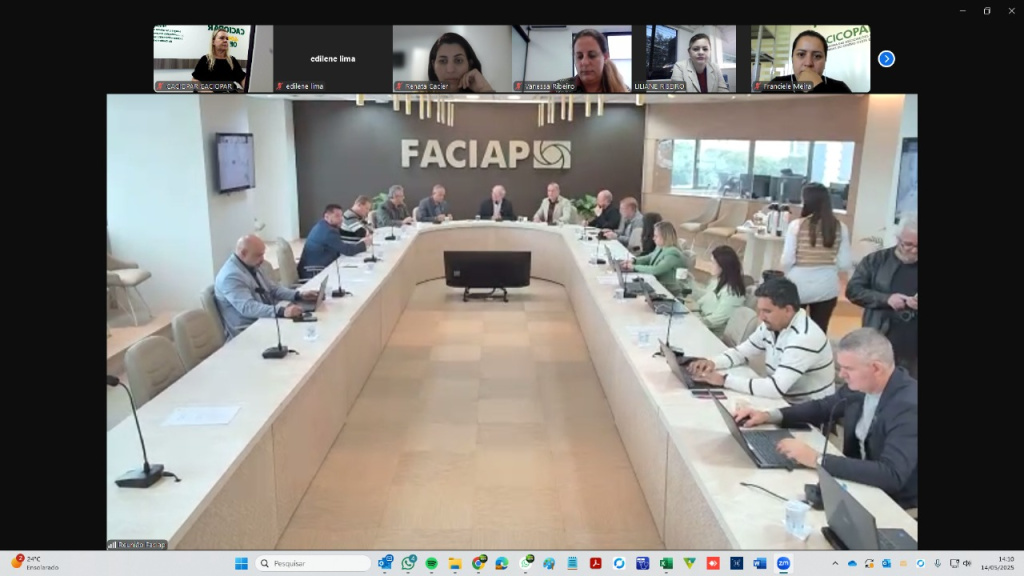Click the microphone icon in the system tray
The width and height of the screenshot is (1024, 576).
tap(938, 562)
